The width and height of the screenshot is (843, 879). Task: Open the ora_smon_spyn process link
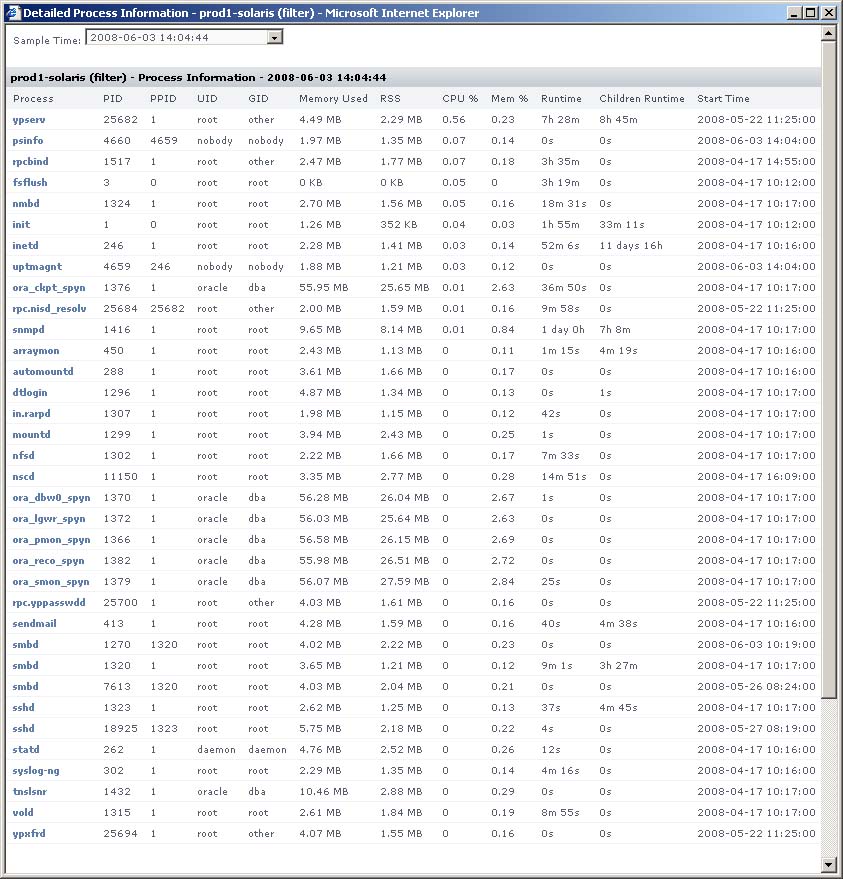click(50, 582)
